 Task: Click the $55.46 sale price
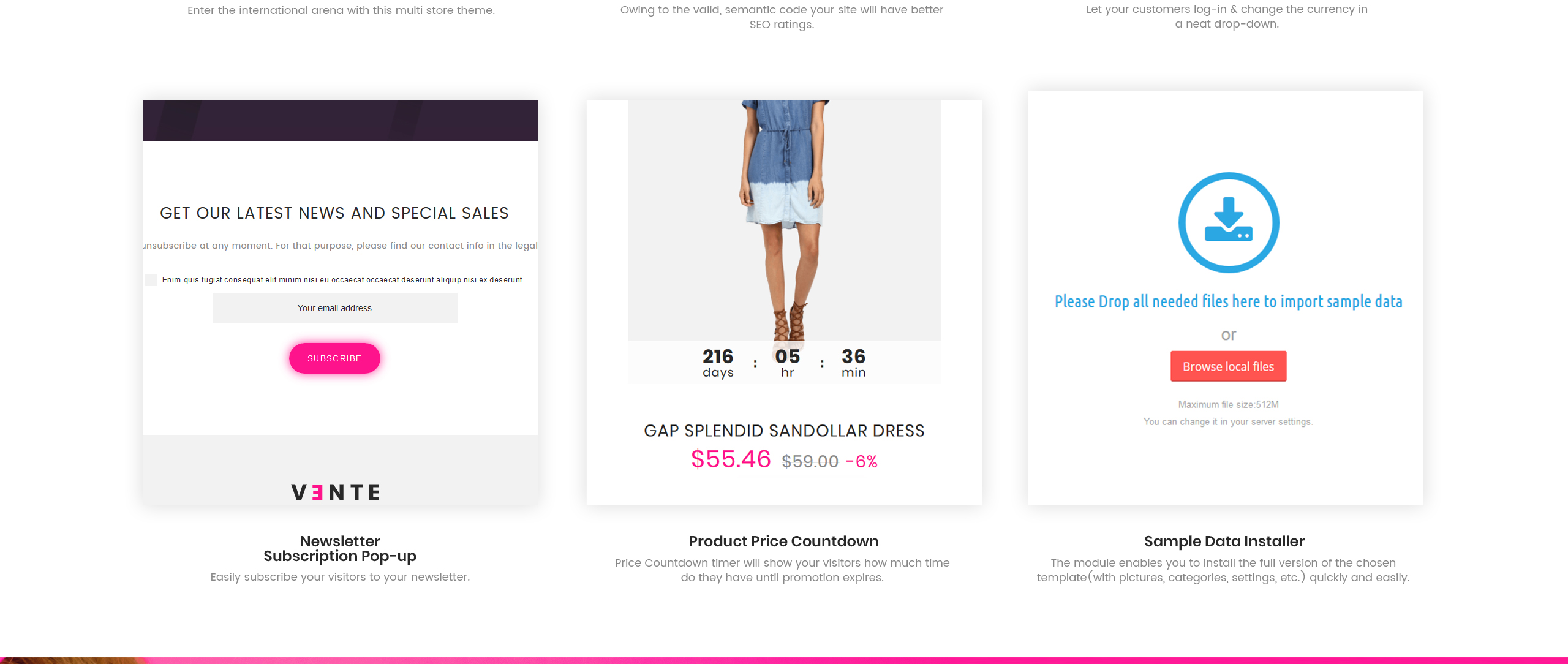(x=731, y=459)
